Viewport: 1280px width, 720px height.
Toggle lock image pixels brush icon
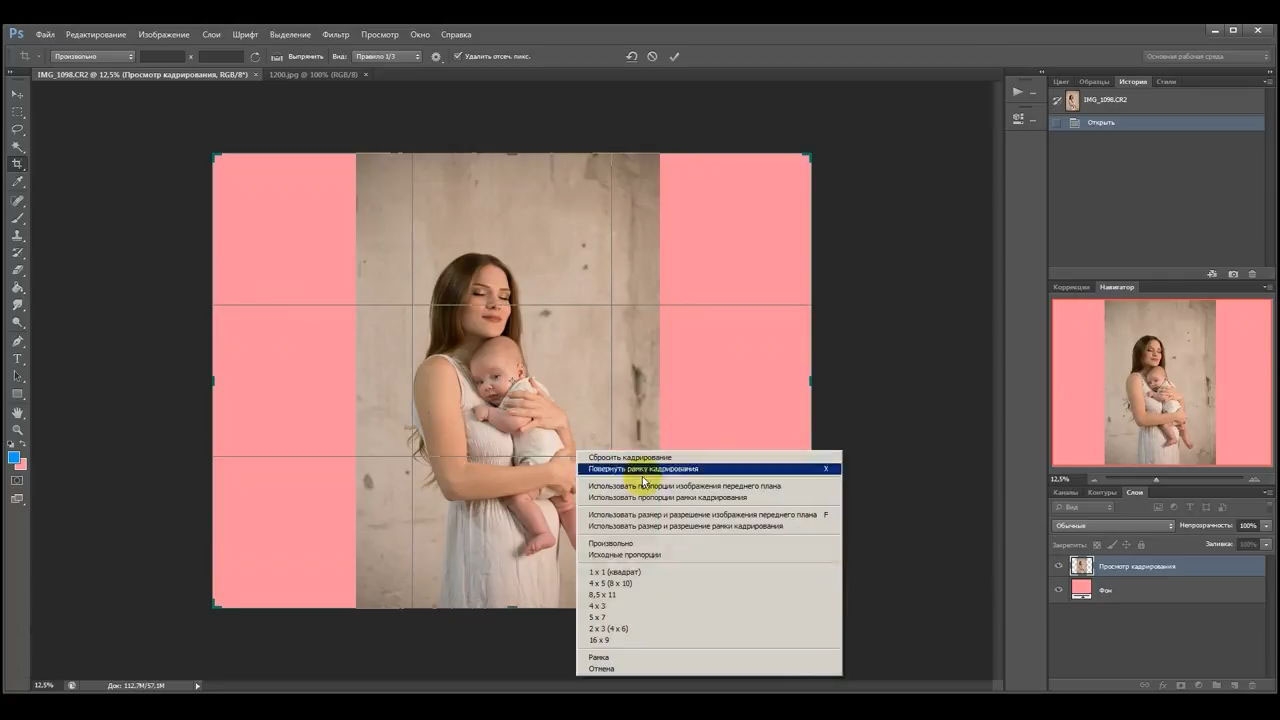click(1112, 545)
